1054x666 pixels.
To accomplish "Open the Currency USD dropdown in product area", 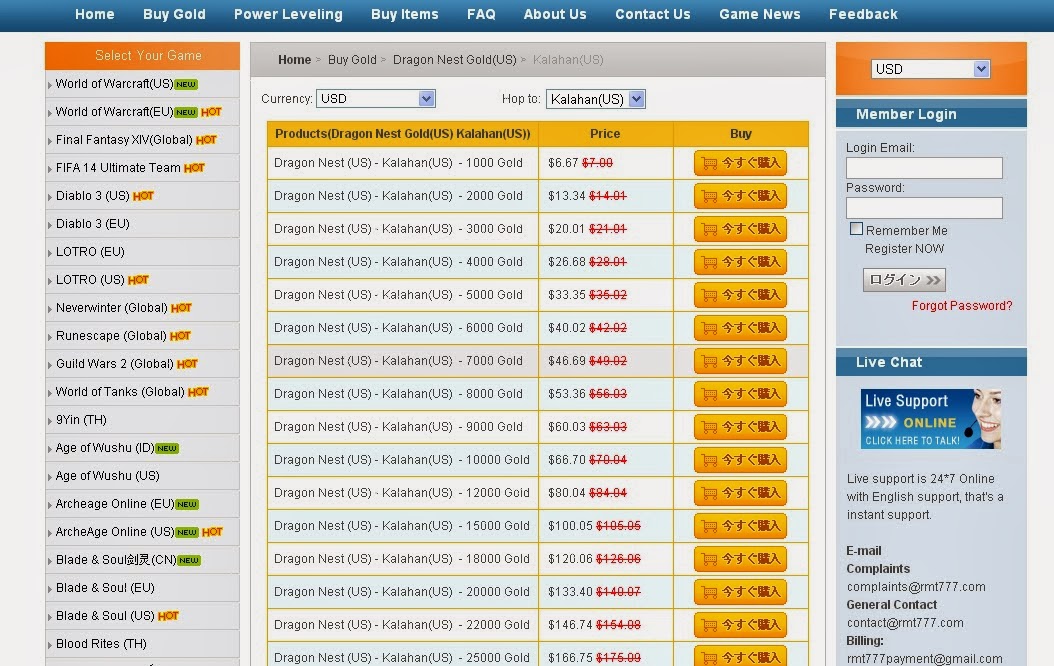I will click(x=376, y=99).
